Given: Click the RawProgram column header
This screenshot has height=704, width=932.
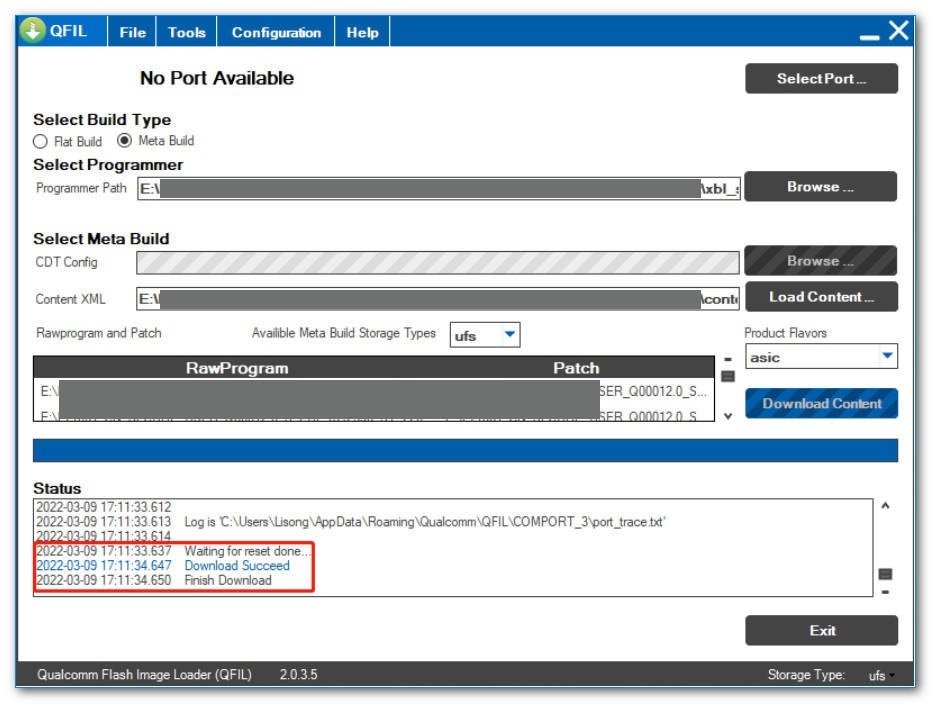Looking at the screenshot, I should [237, 368].
